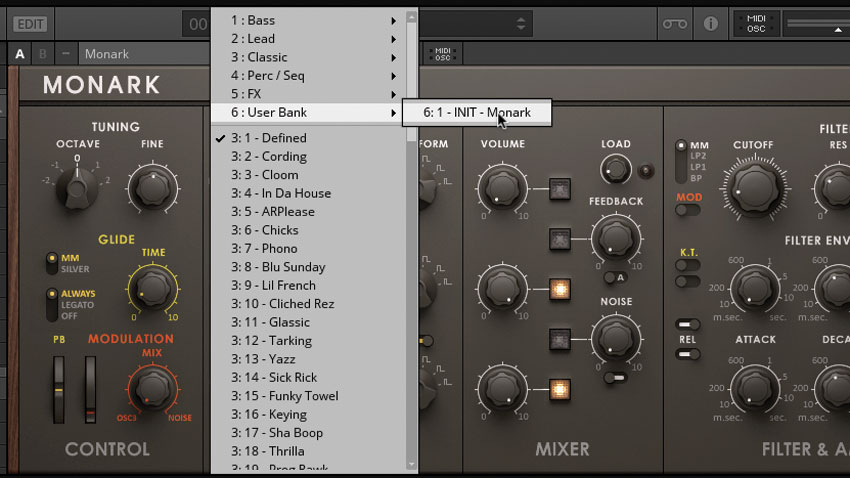This screenshot has height=478, width=850.
Task: Open the 5 : FX preset submenu
Action: pos(309,94)
